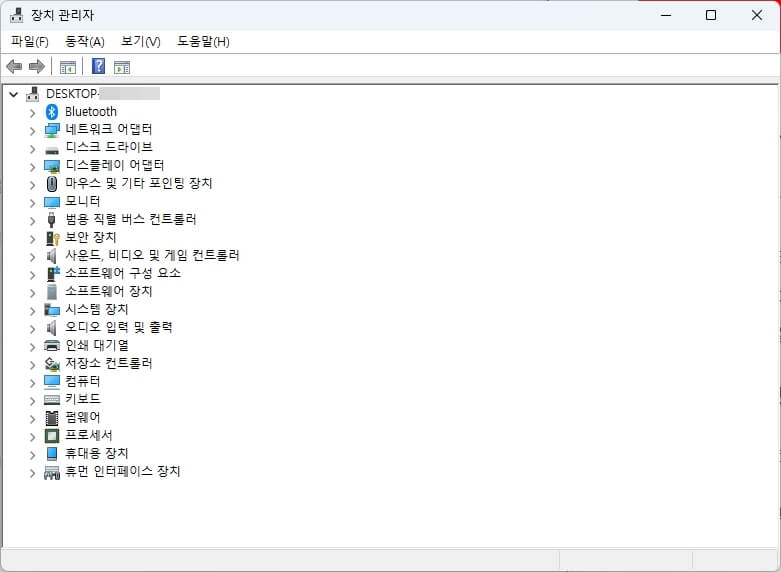781x572 pixels.
Task: Expand the 모니터 category
Action: click(32, 203)
